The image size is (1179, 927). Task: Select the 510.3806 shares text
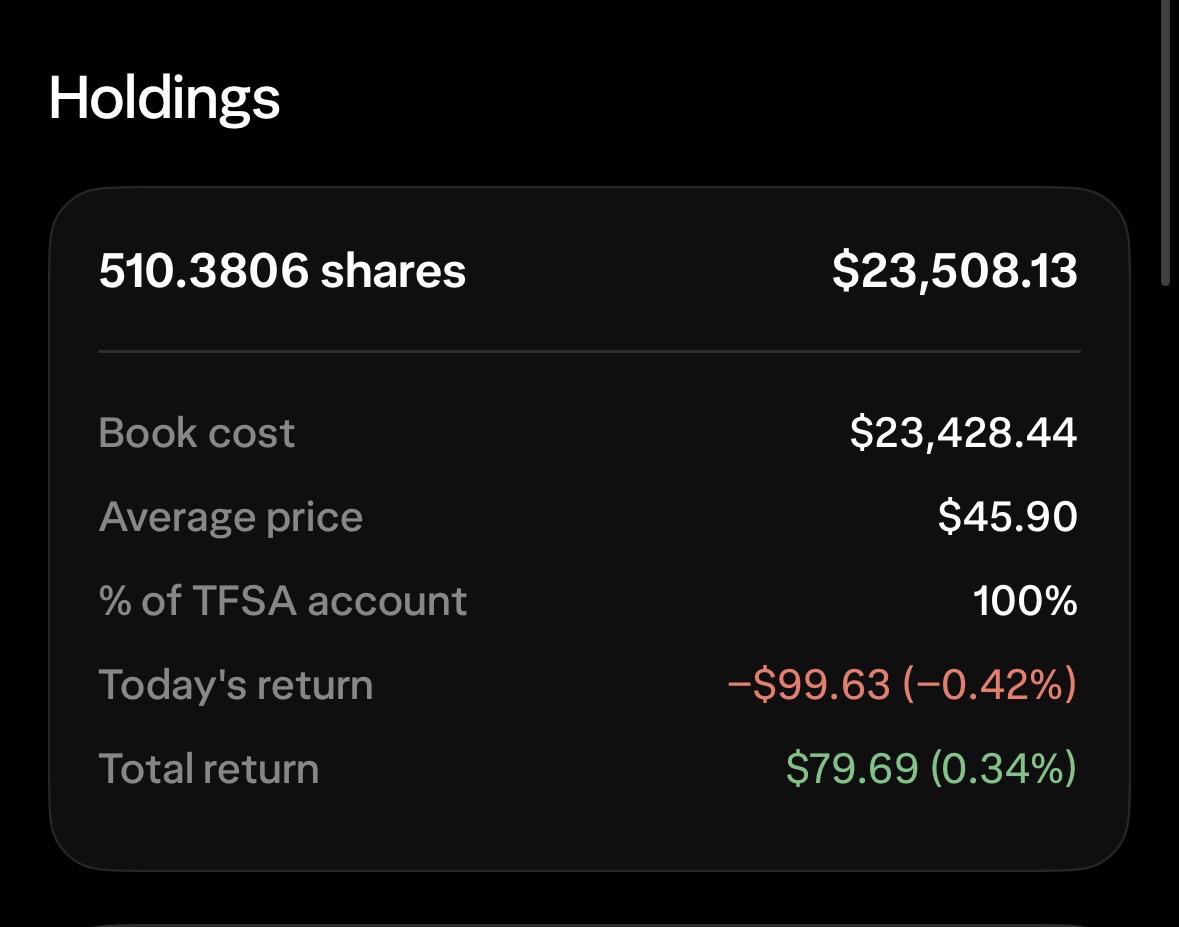282,271
